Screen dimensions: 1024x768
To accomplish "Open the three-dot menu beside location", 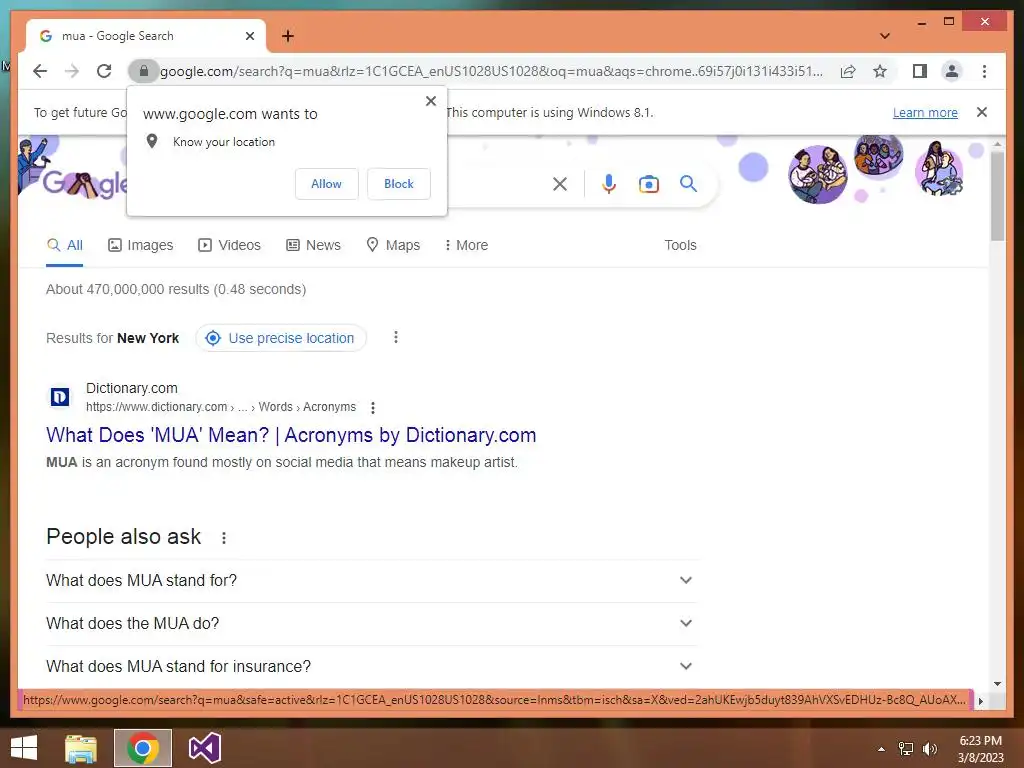I will 396,338.
